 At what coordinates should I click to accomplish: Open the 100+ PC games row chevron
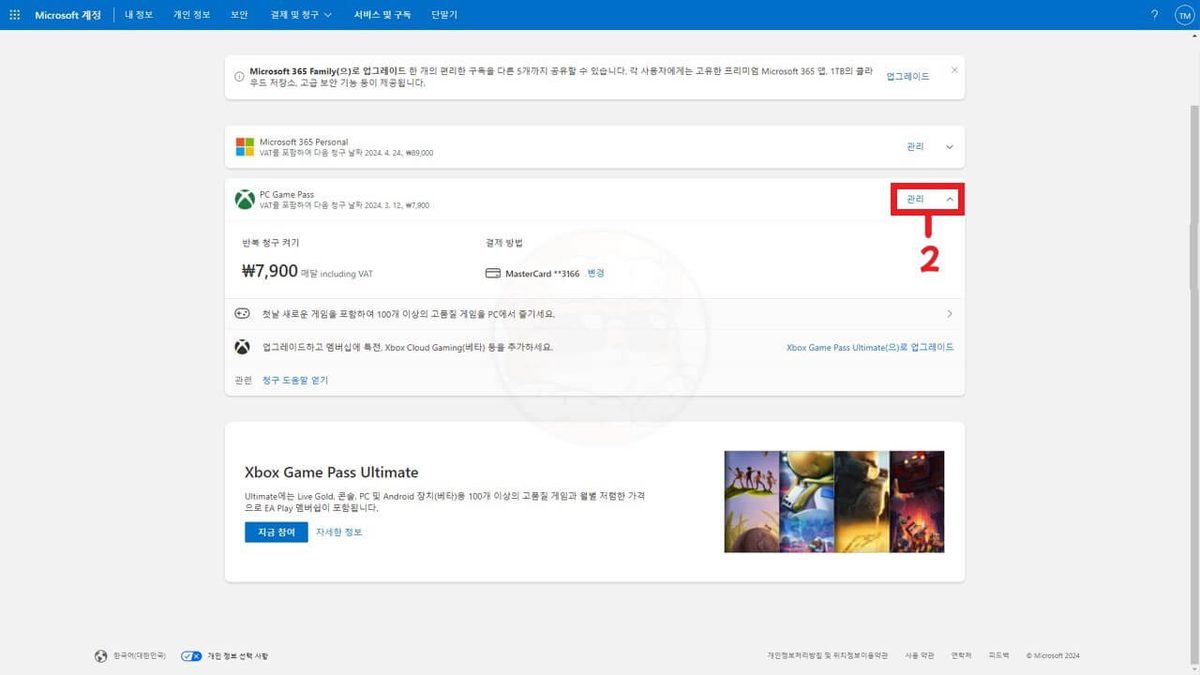tap(949, 314)
